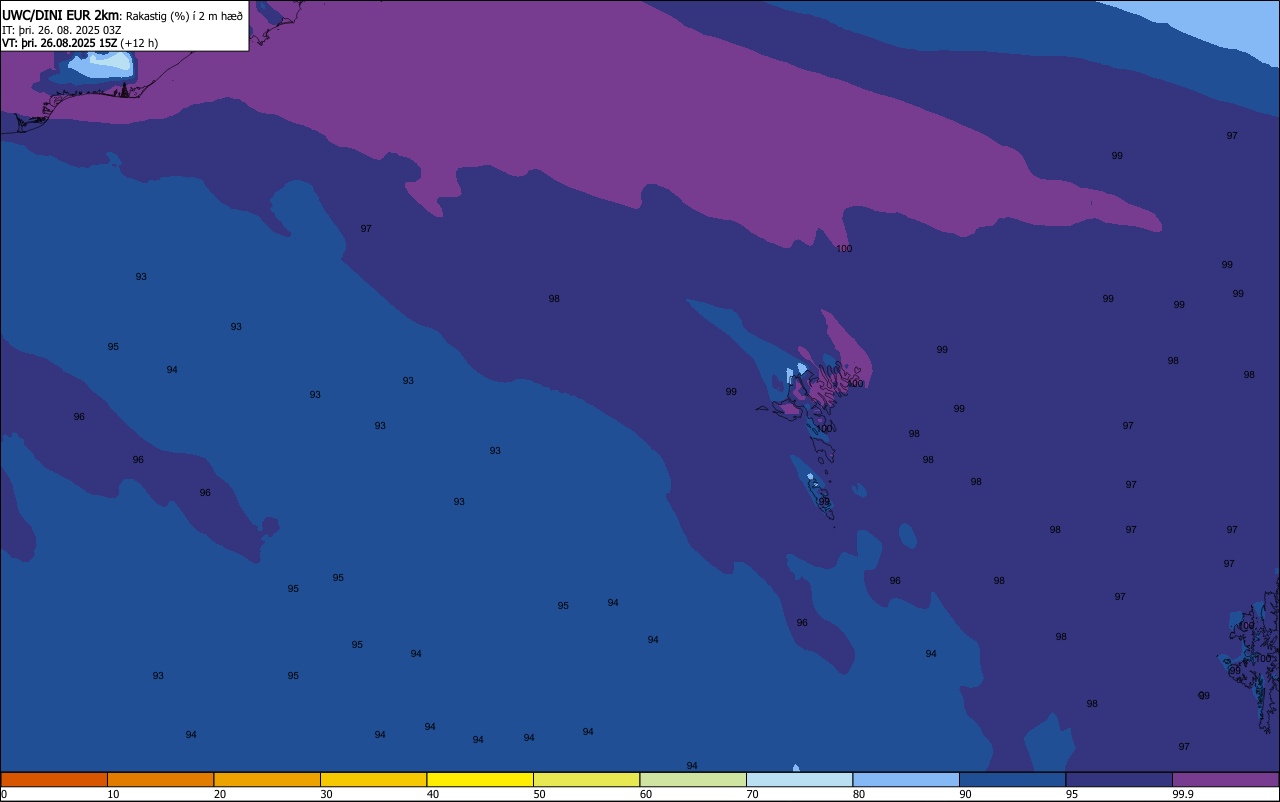Select the initial time line 'IT: þri. 26. 08. 2025 03Z'
1280x802 pixels.
pos(61,30)
